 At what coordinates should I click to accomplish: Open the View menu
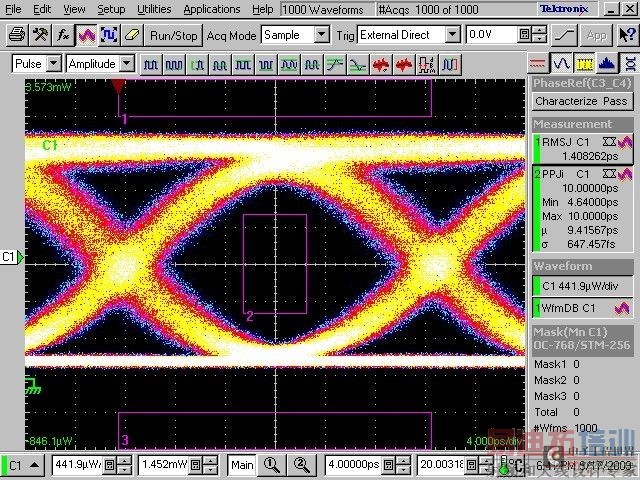[74, 9]
